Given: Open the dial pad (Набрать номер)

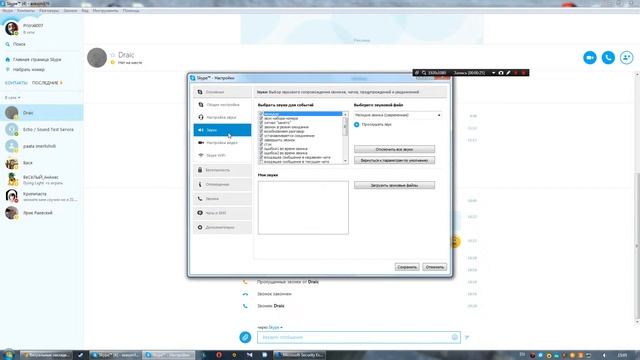Looking at the screenshot, I should [x=25, y=70].
